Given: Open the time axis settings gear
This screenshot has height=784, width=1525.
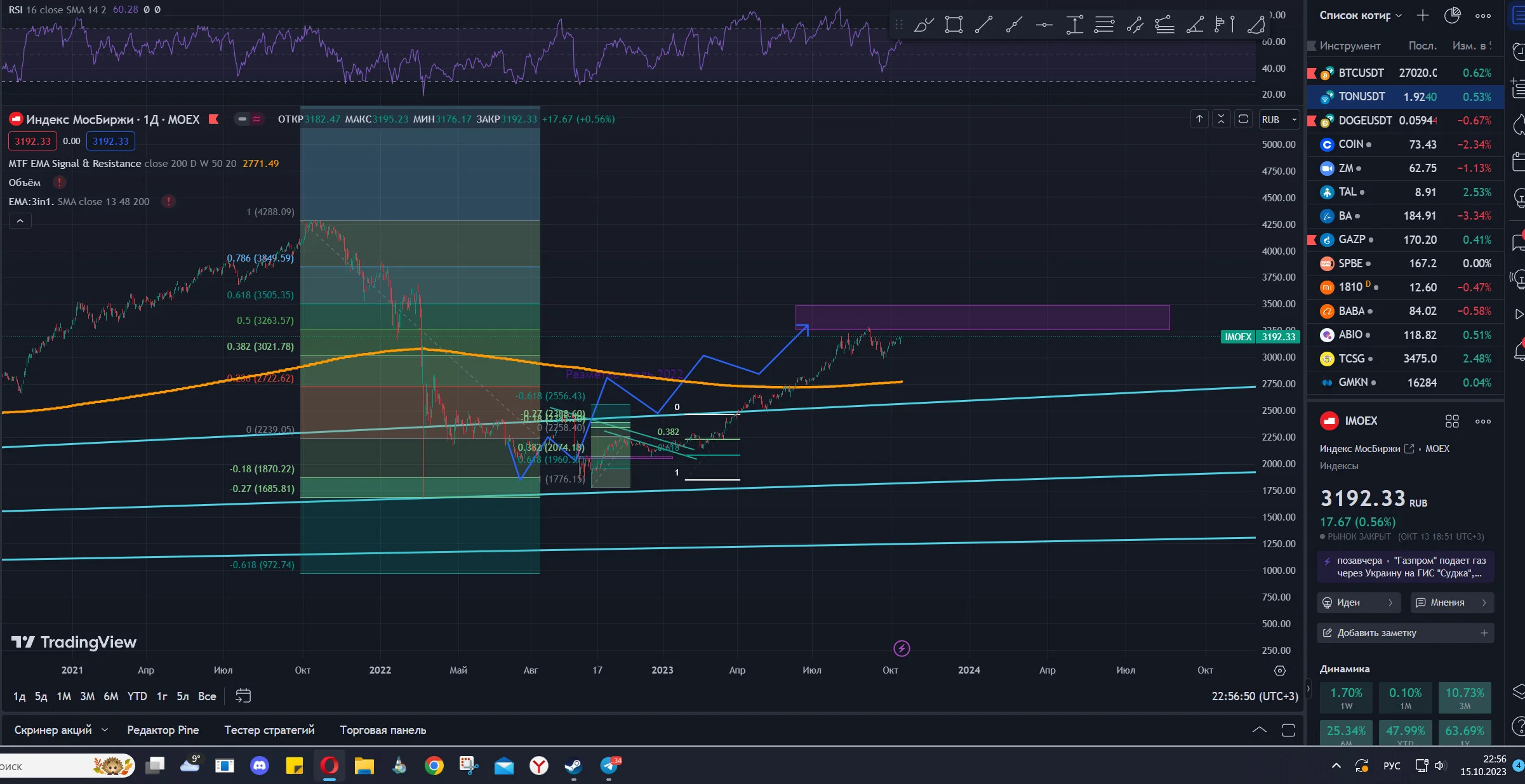Looking at the screenshot, I should click(x=1280, y=670).
